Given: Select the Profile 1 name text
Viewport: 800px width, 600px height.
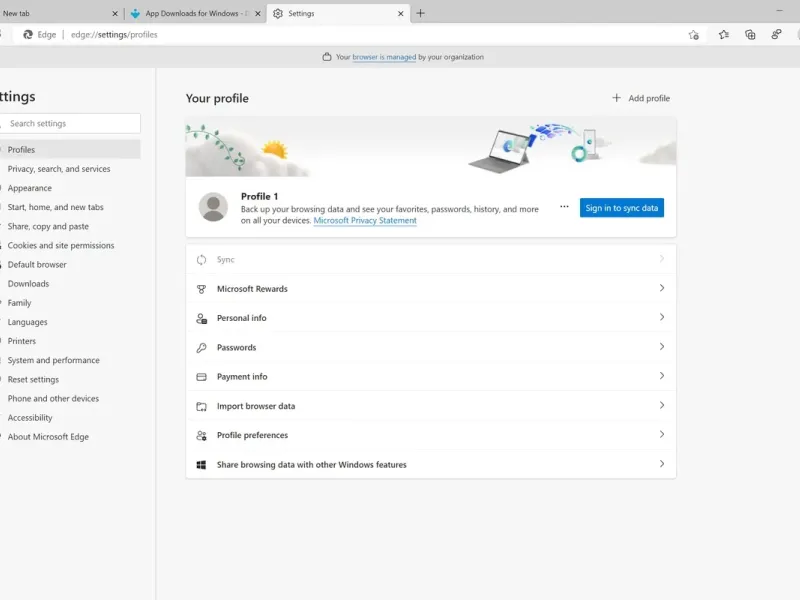Looking at the screenshot, I should [259, 196].
